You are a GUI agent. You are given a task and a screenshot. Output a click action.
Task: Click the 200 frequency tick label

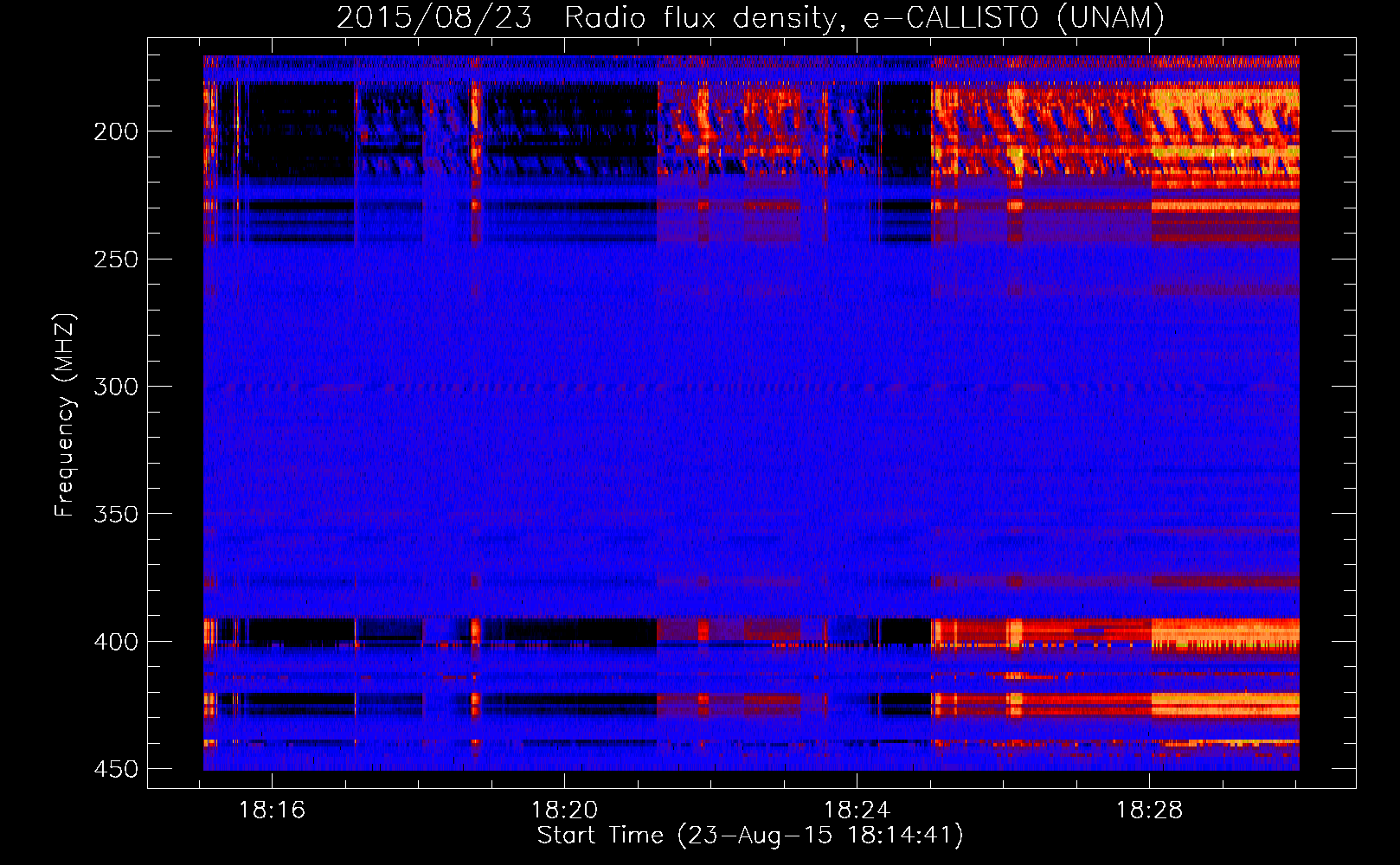point(116,131)
